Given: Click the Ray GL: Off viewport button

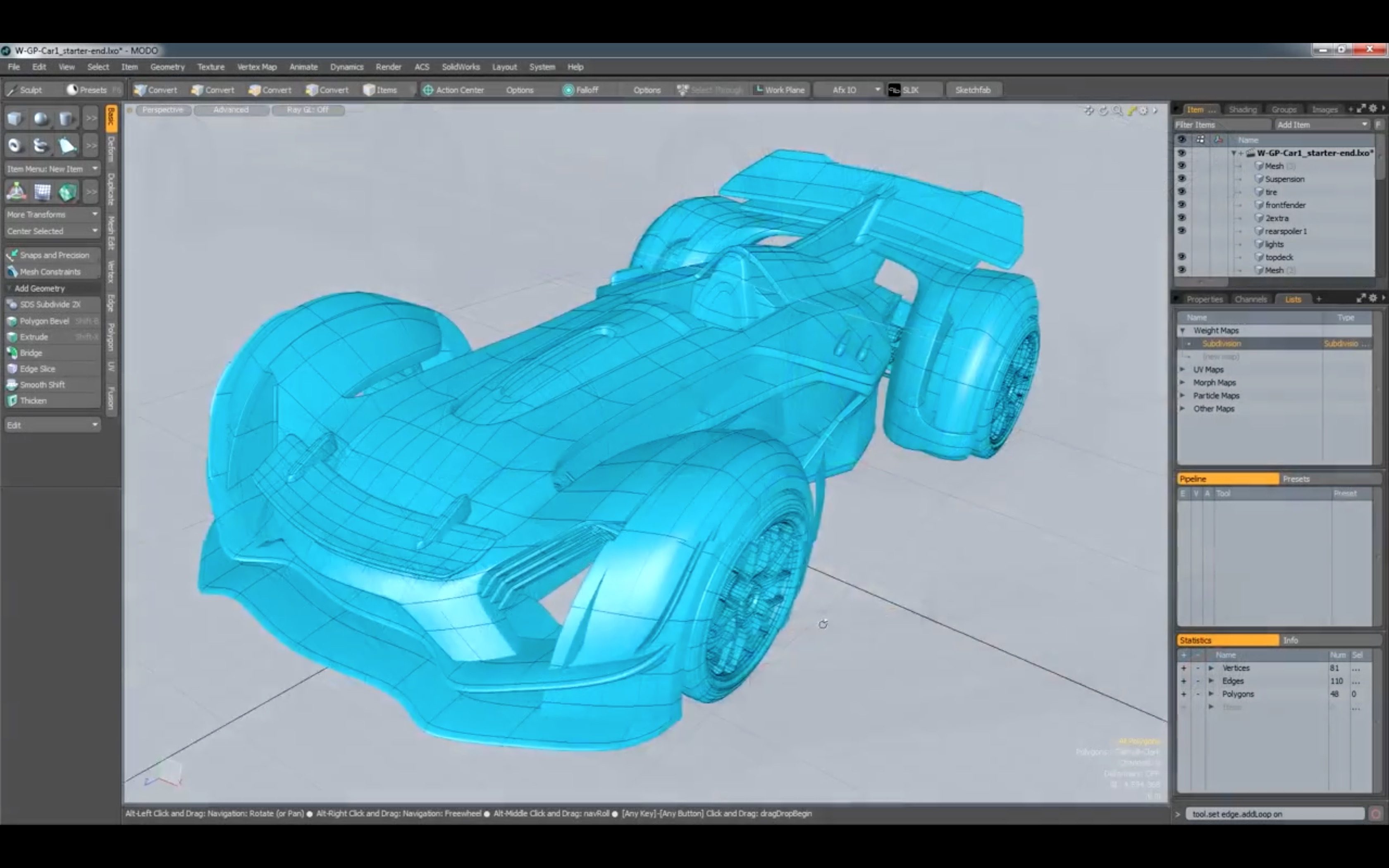Looking at the screenshot, I should (x=308, y=110).
